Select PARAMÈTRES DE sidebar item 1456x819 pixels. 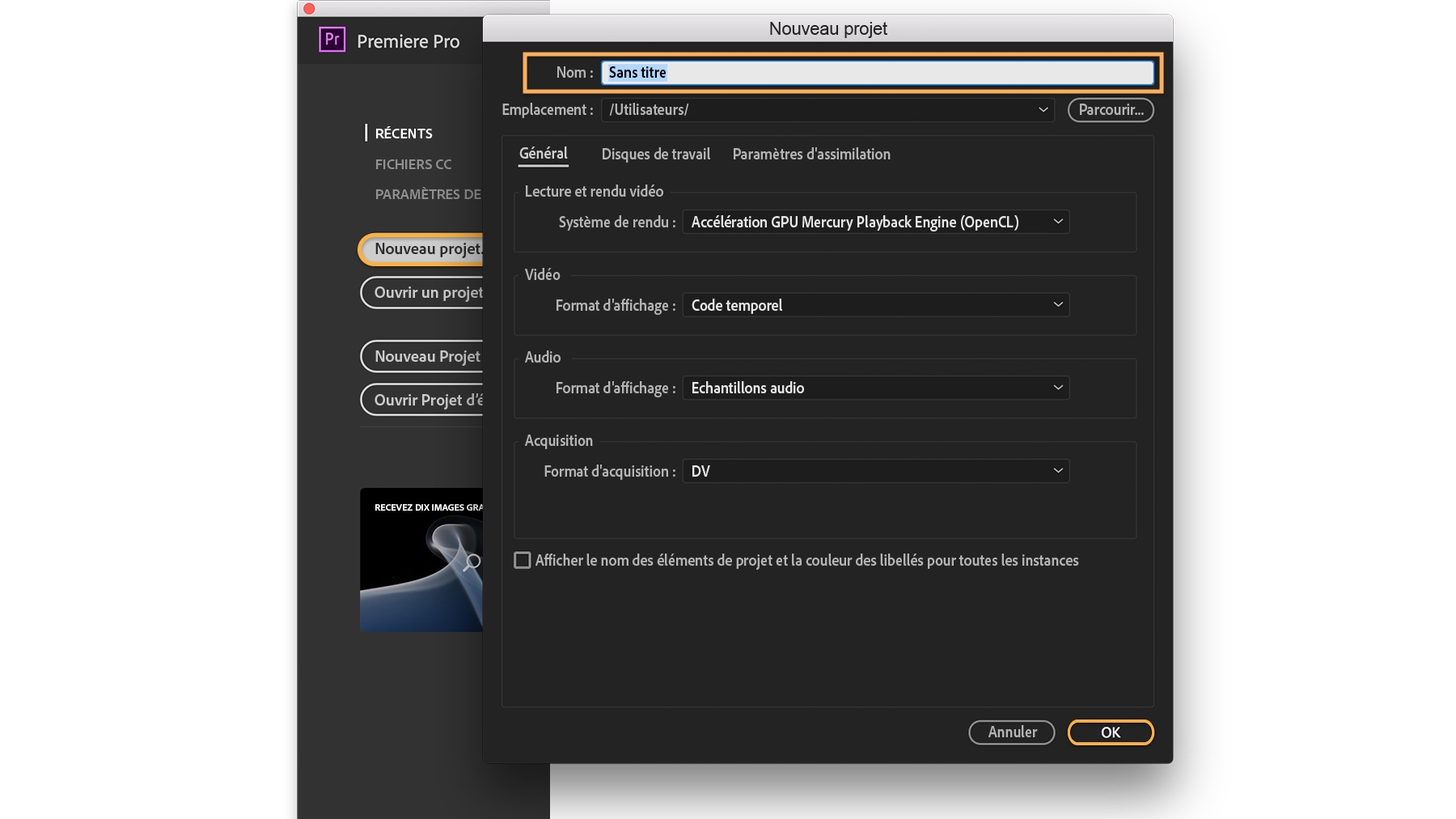pyautogui.click(x=428, y=194)
